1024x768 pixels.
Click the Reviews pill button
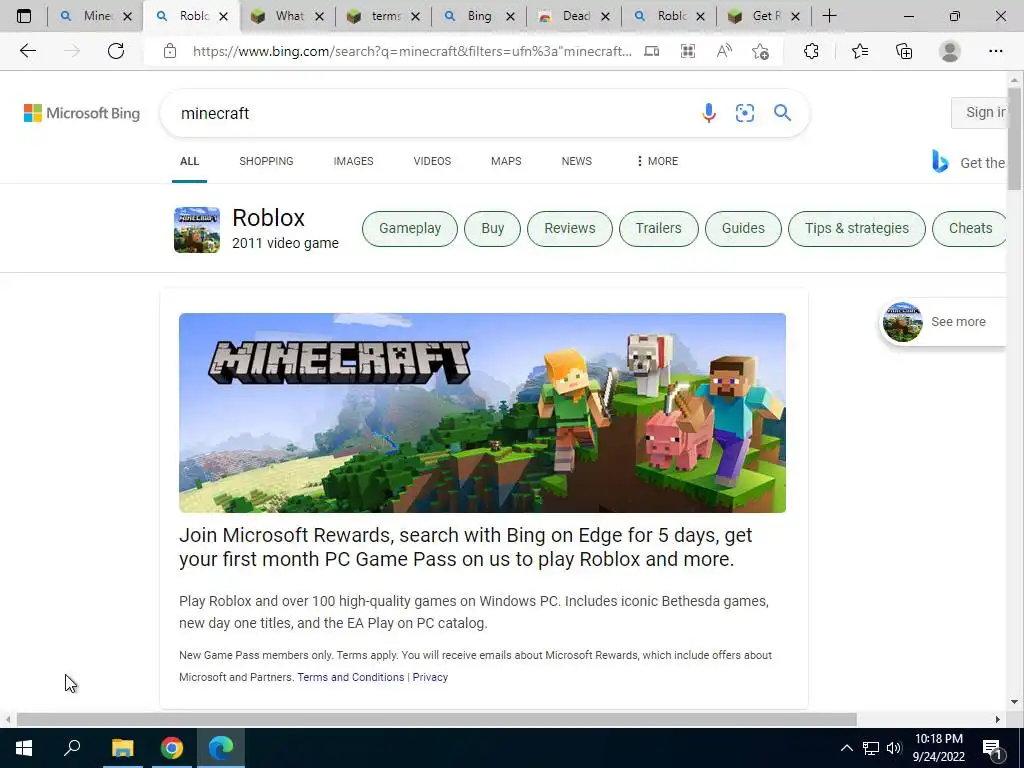[570, 229]
